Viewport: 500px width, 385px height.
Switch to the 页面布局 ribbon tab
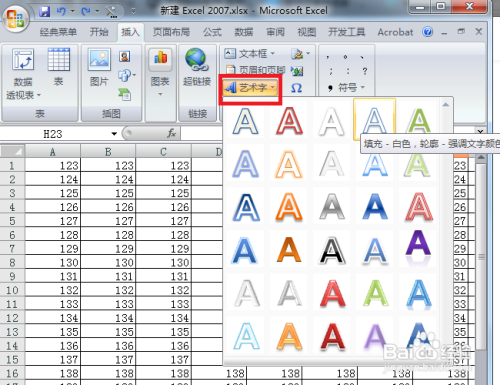(x=171, y=32)
